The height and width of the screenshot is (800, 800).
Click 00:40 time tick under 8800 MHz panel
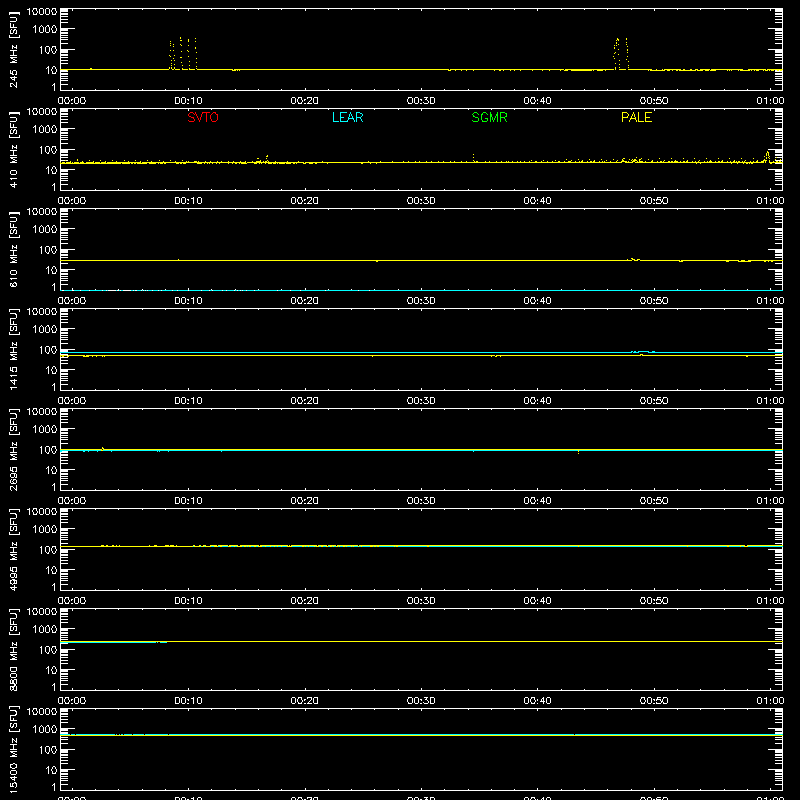(537, 701)
